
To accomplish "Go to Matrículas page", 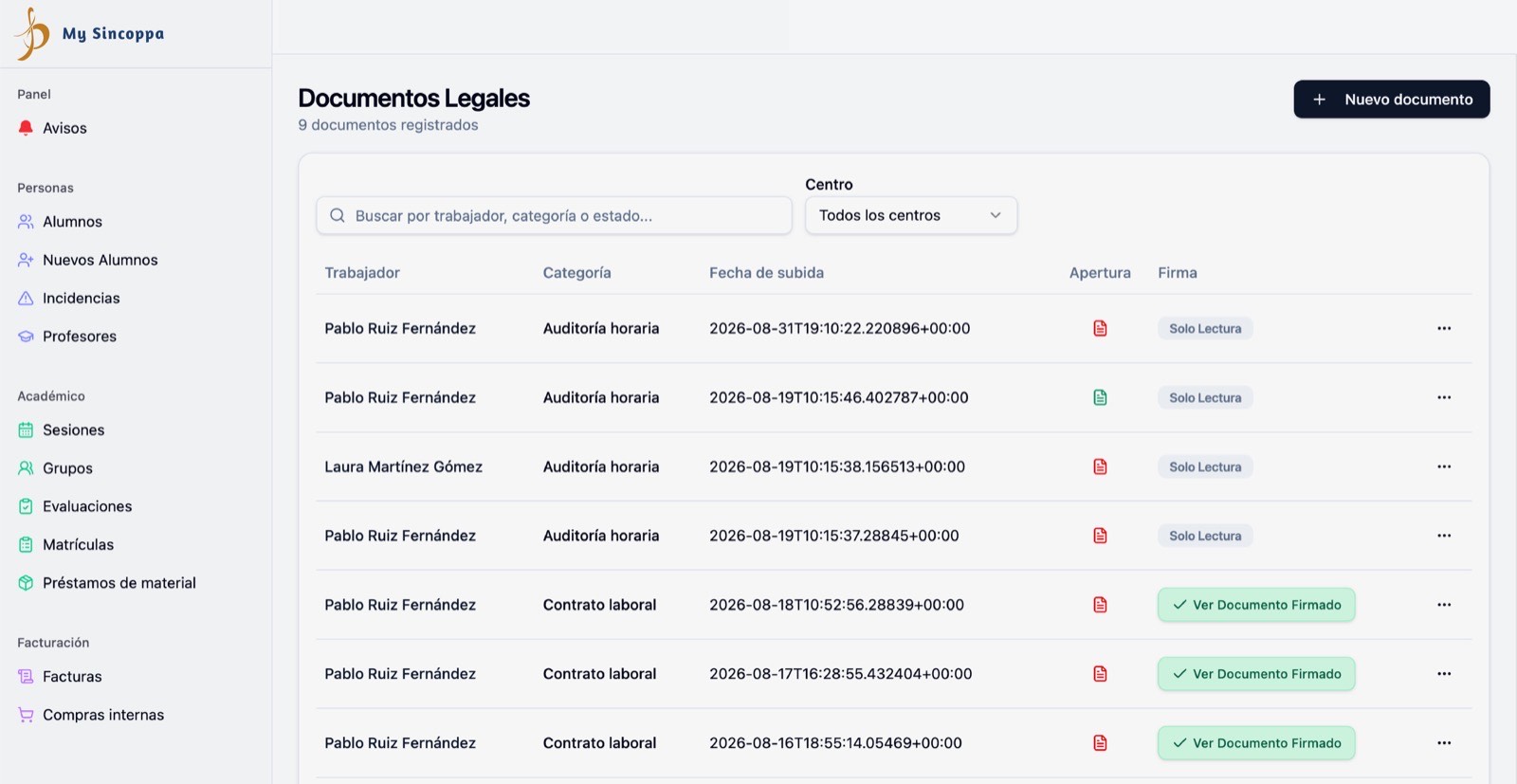I will [x=78, y=545].
